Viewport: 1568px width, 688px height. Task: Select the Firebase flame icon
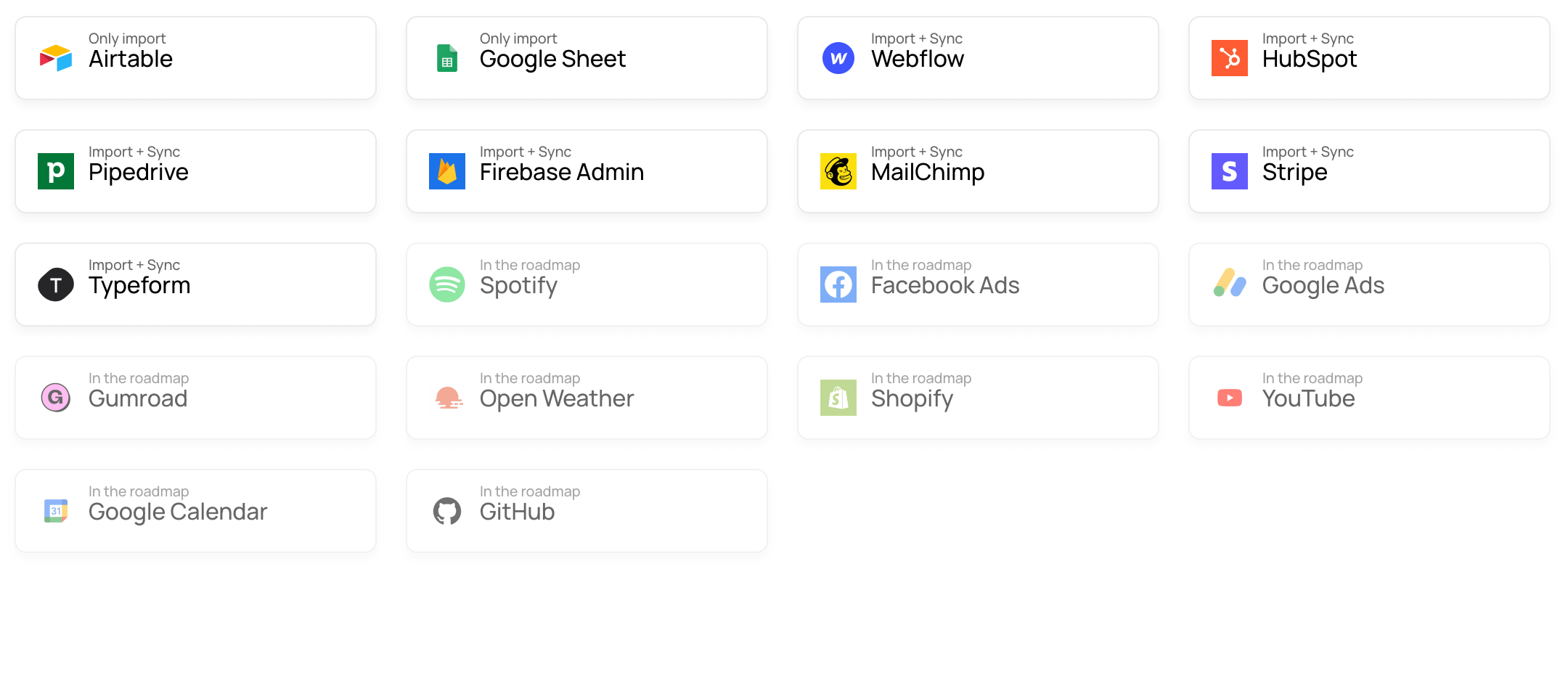(x=447, y=171)
